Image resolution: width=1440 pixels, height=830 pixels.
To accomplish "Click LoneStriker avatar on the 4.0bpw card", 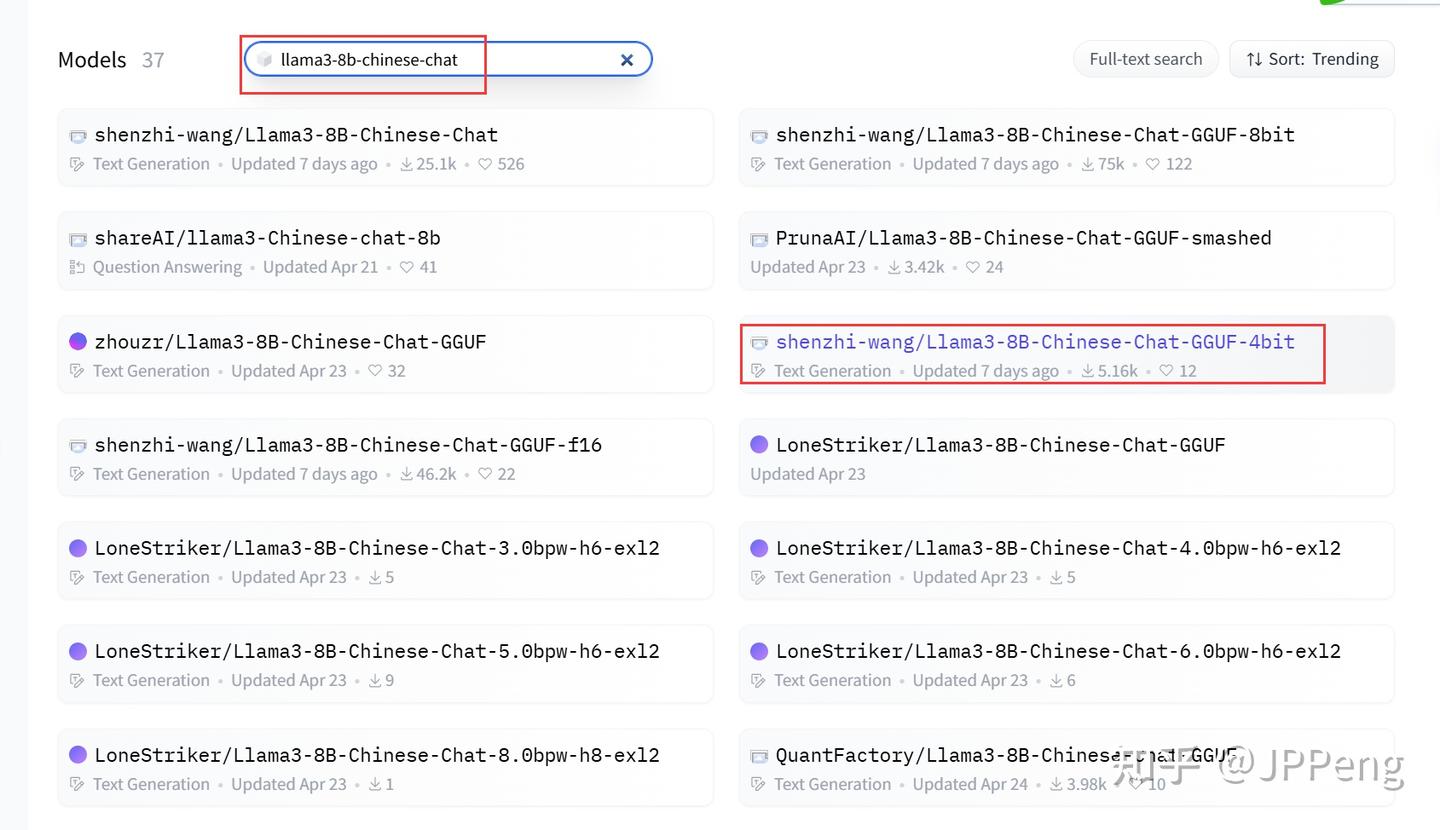I will 759,548.
